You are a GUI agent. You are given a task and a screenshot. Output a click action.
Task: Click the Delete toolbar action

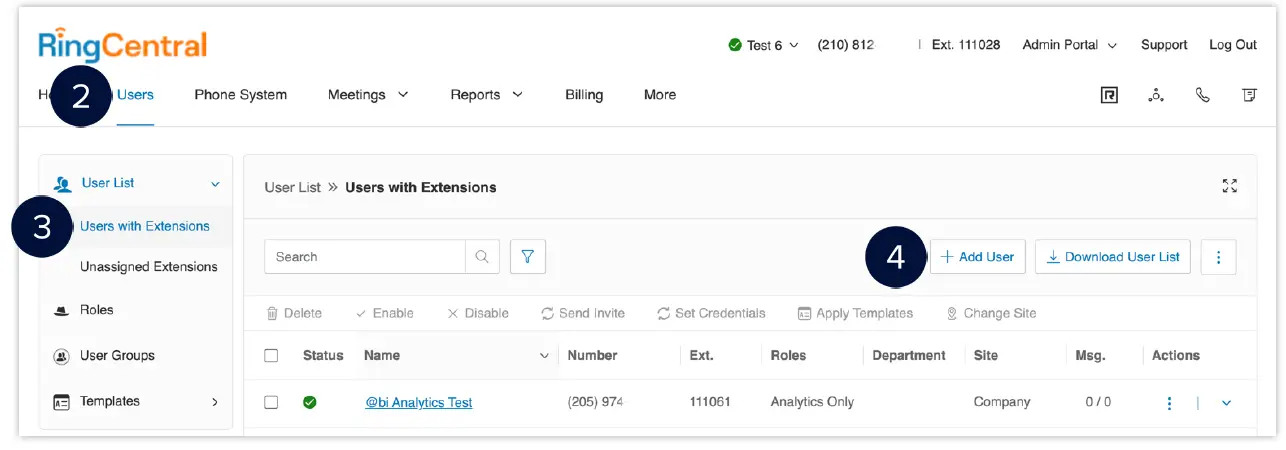294,313
